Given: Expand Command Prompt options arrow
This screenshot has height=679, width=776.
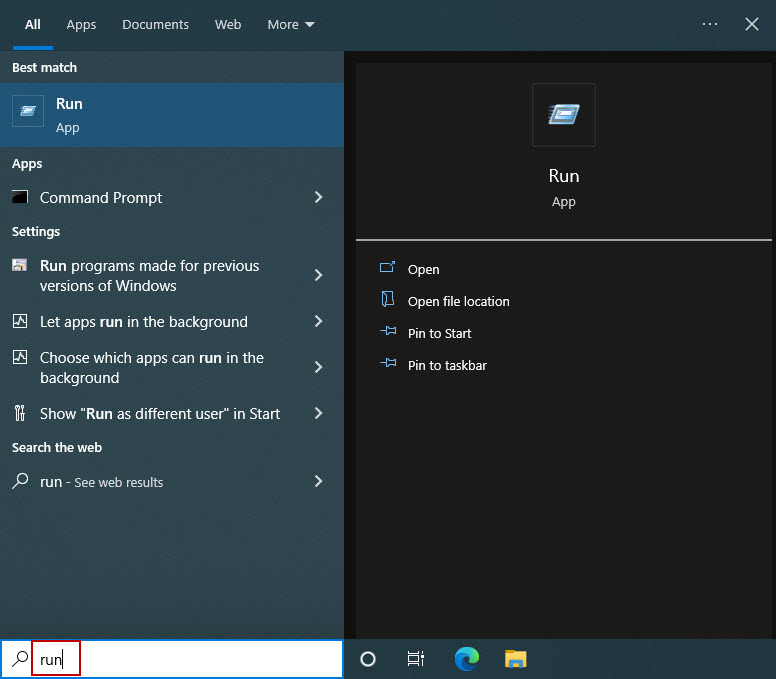Looking at the screenshot, I should [318, 197].
